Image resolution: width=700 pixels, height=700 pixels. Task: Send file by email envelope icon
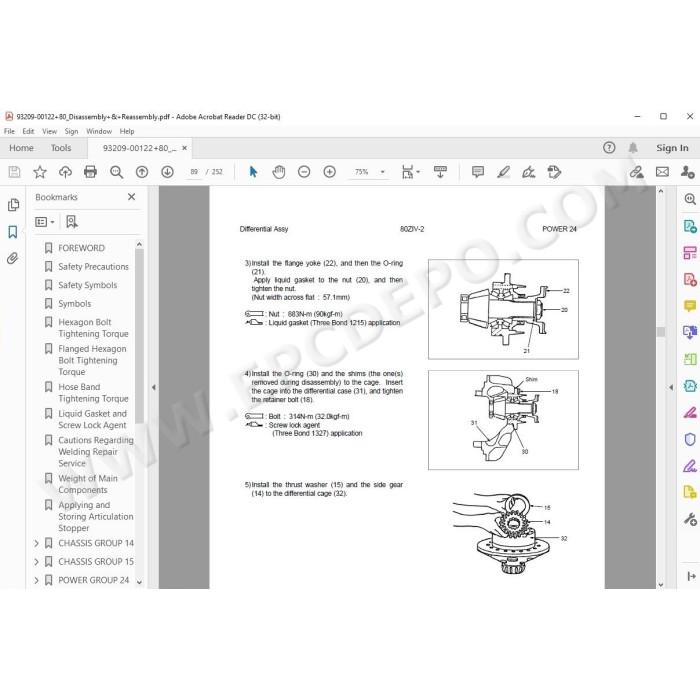(x=662, y=172)
